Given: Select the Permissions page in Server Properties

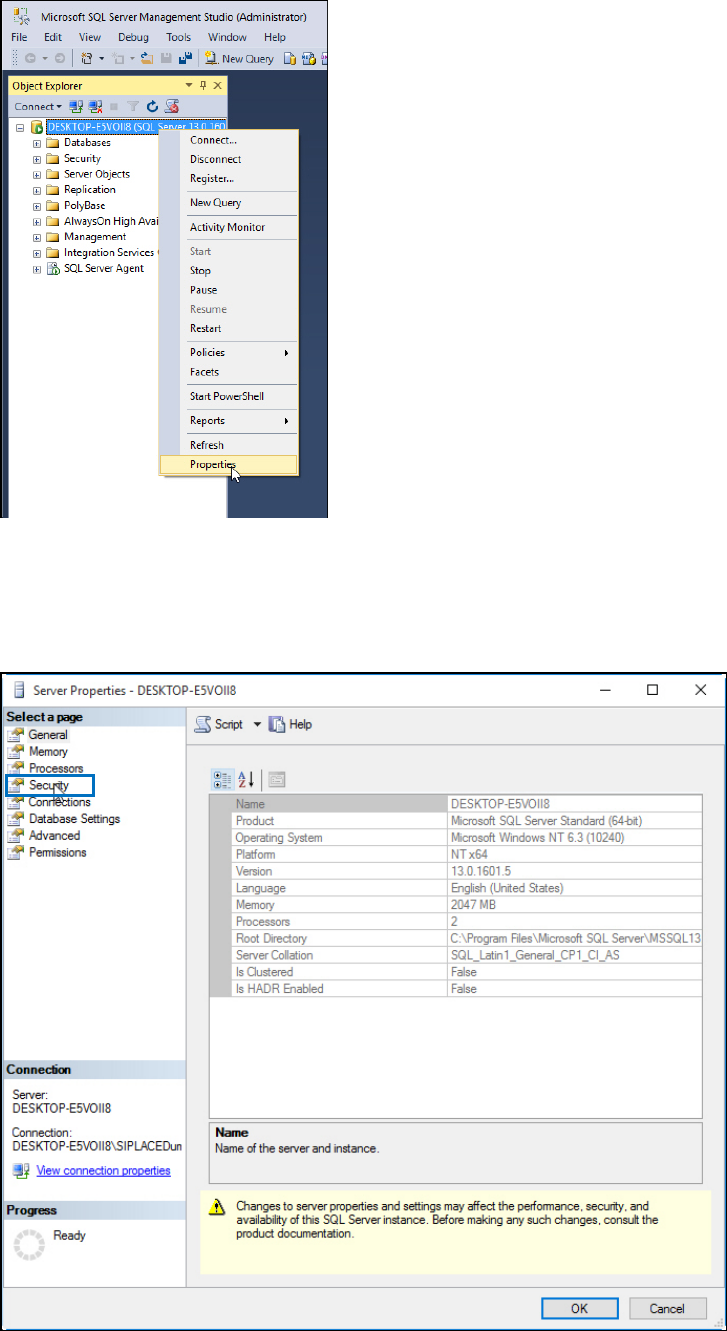Looking at the screenshot, I should pos(57,853).
